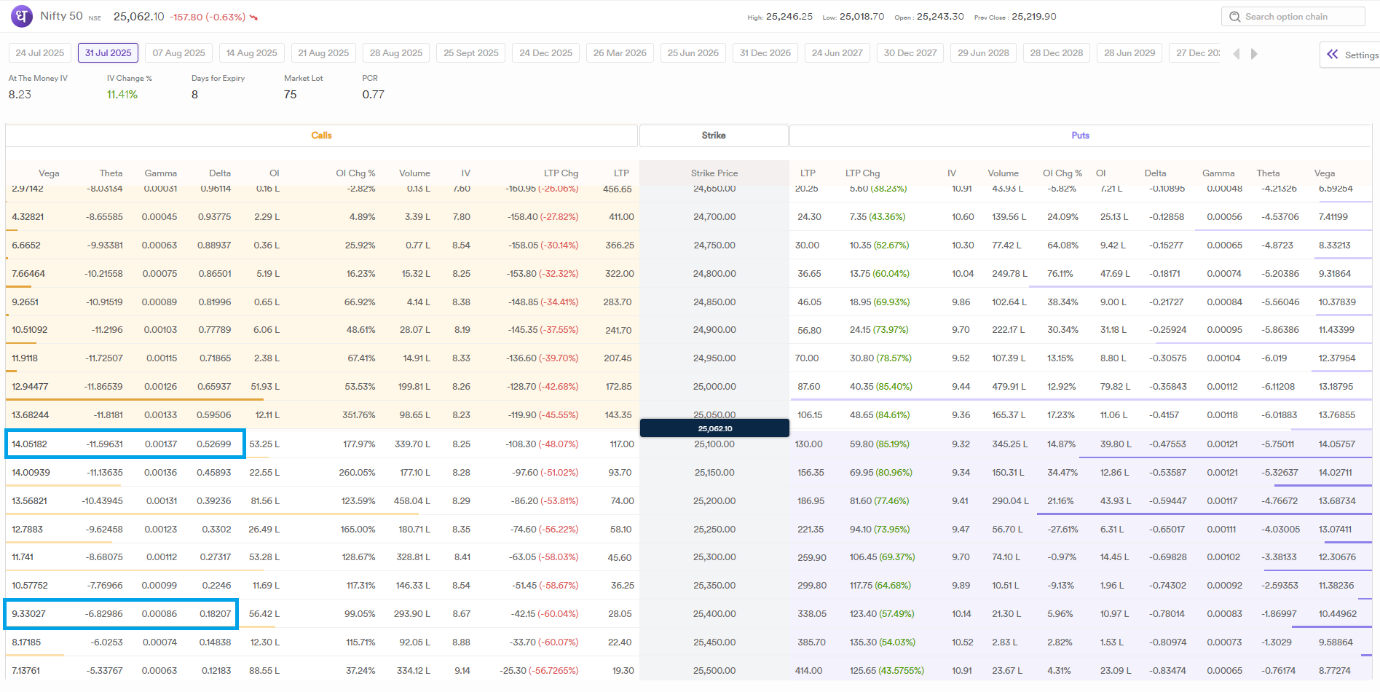Click call LTP 172.85 at the 25,000 strike

pos(618,386)
